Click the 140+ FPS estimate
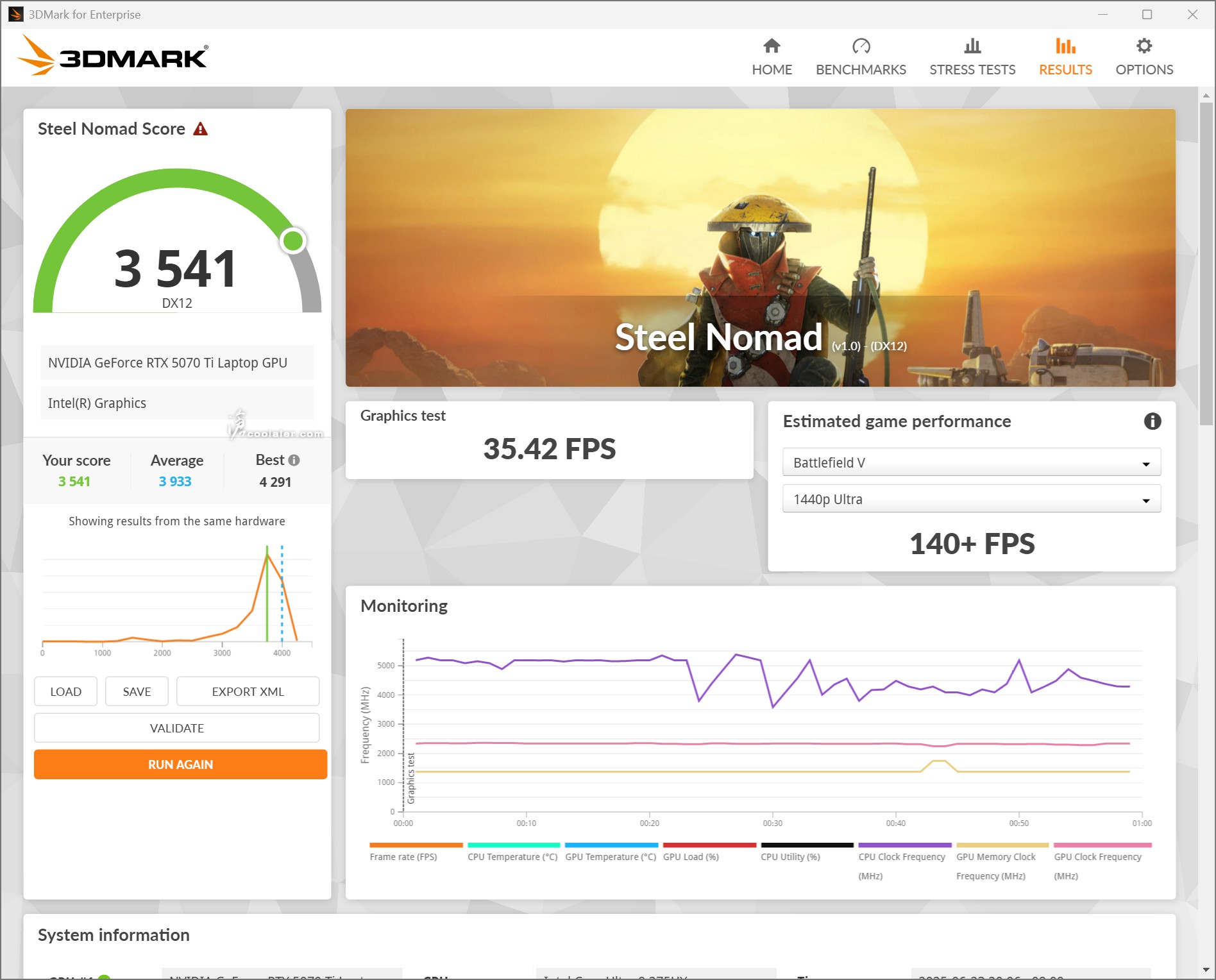Viewport: 1216px width, 980px height. pyautogui.click(x=972, y=544)
